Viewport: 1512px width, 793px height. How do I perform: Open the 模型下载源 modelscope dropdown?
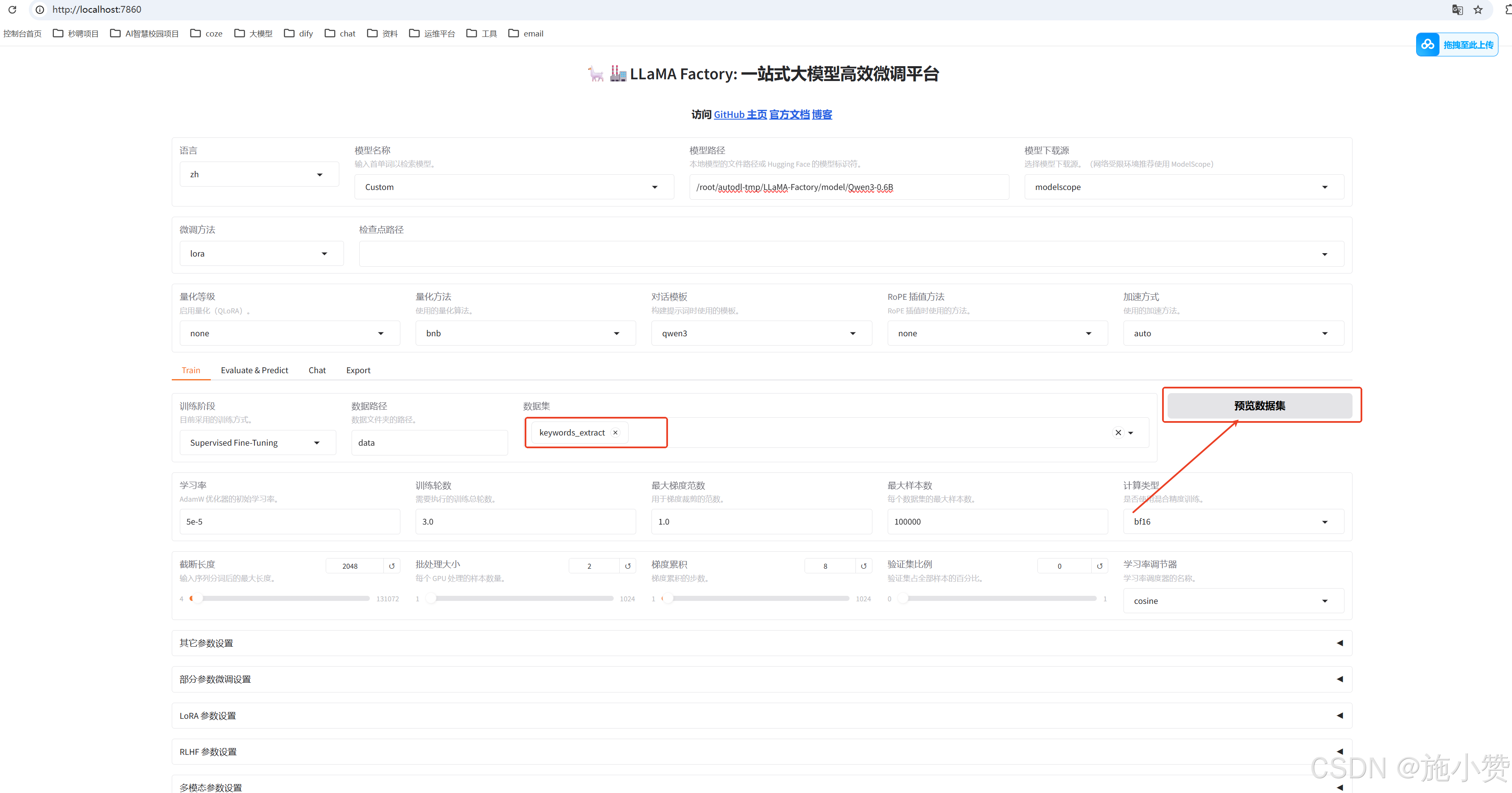click(1184, 187)
